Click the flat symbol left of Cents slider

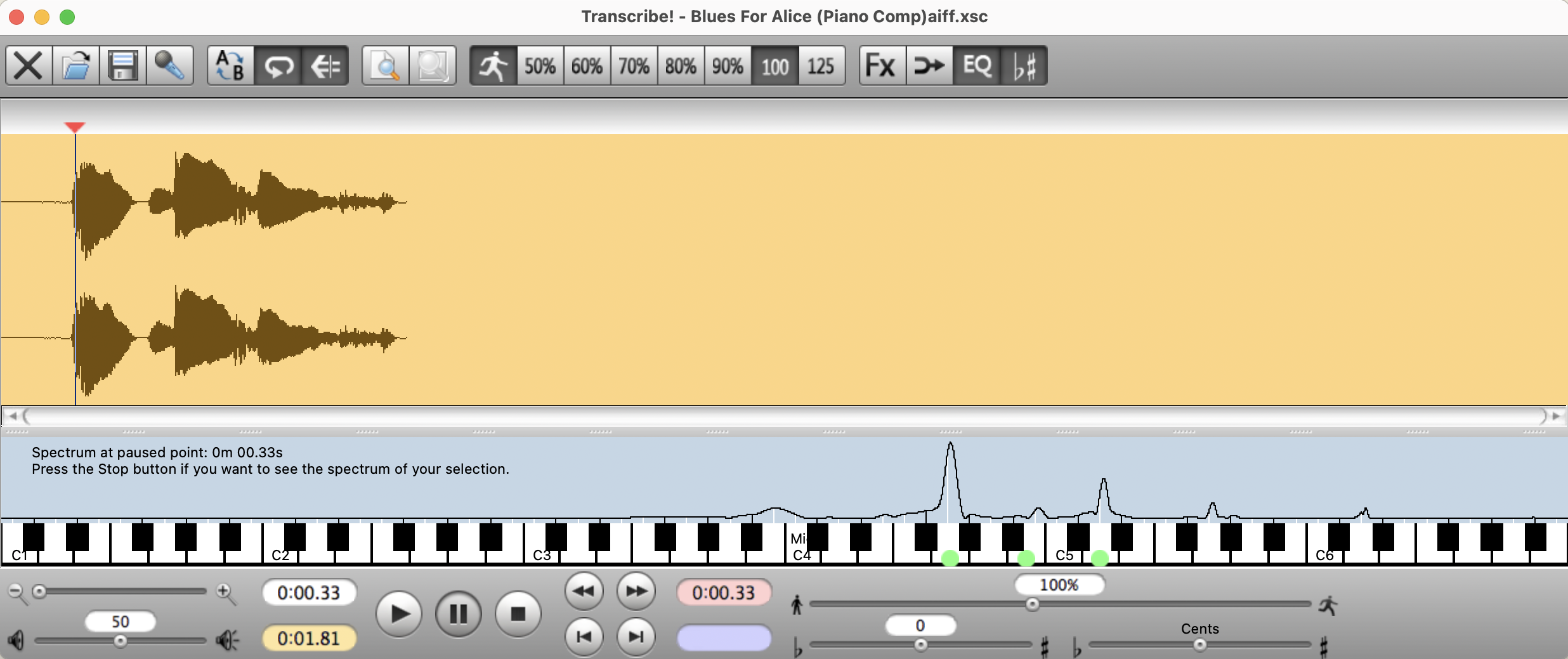tap(1076, 648)
